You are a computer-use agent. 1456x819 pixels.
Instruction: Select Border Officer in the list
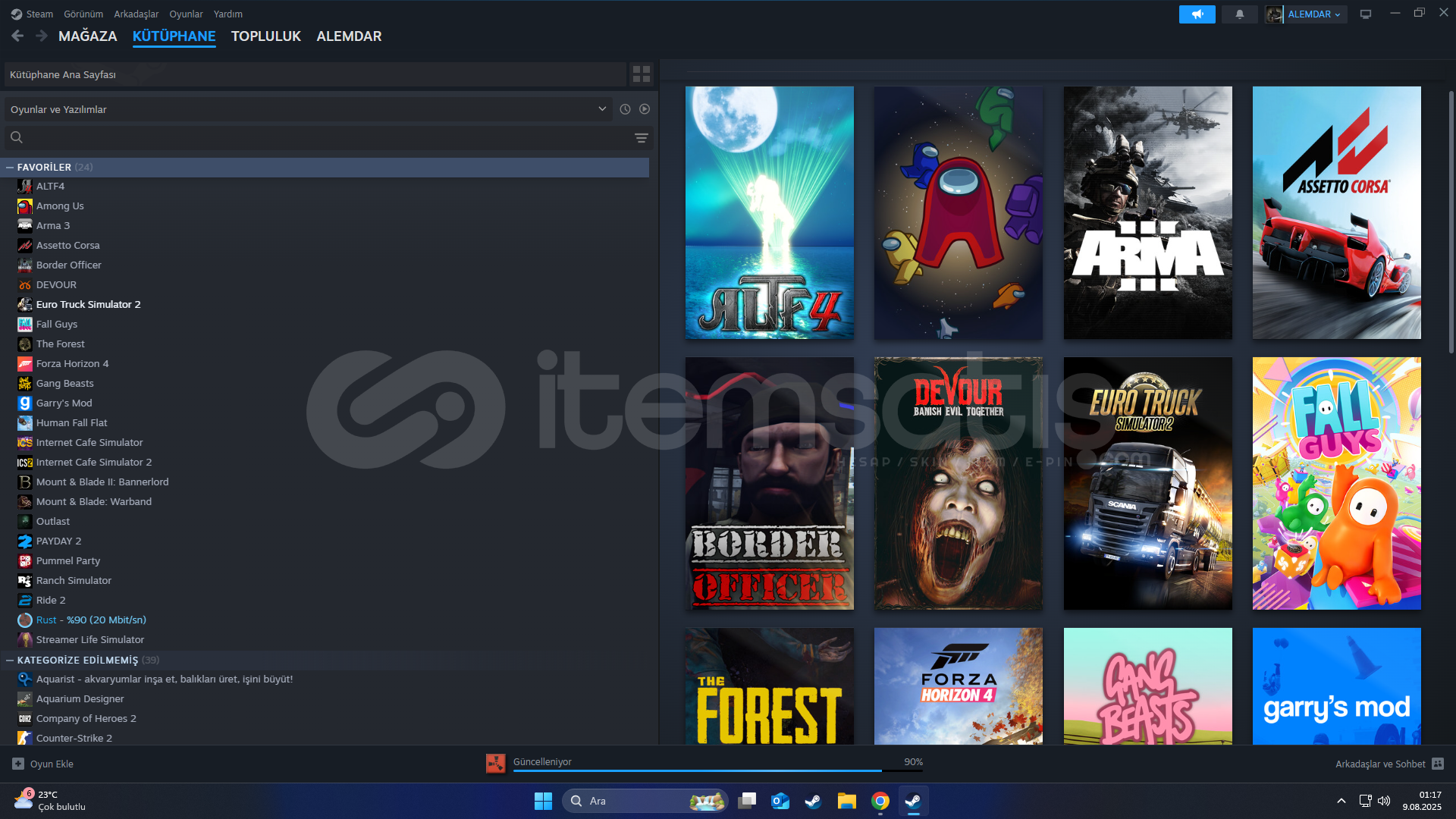[x=68, y=265]
